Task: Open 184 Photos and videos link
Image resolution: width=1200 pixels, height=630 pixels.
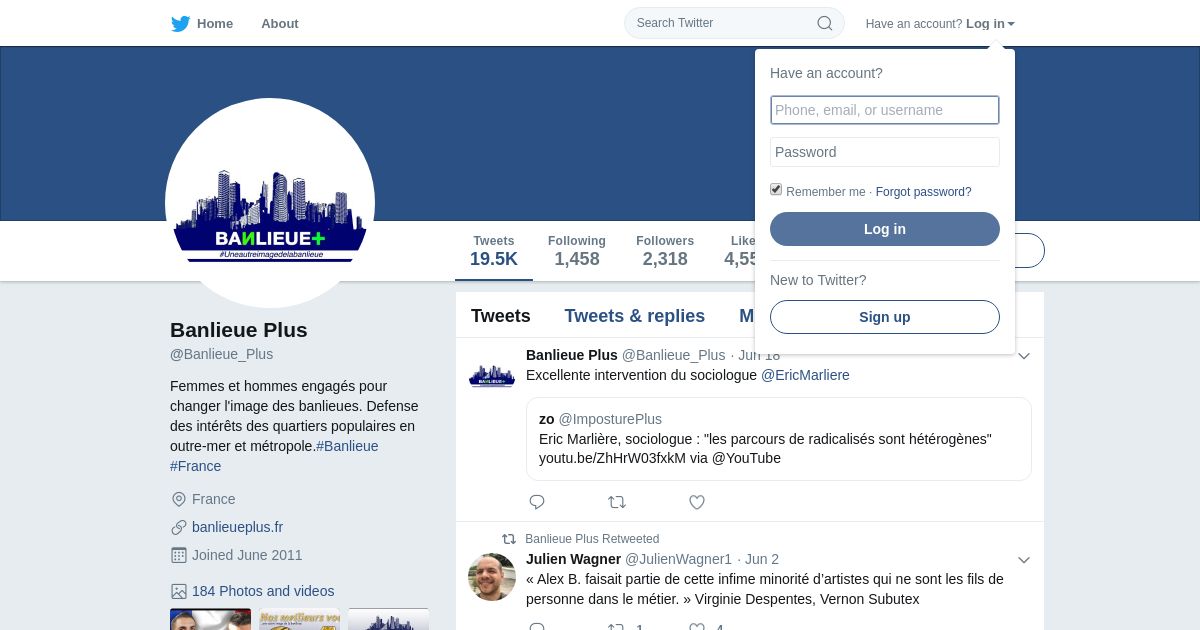Action: [x=263, y=591]
